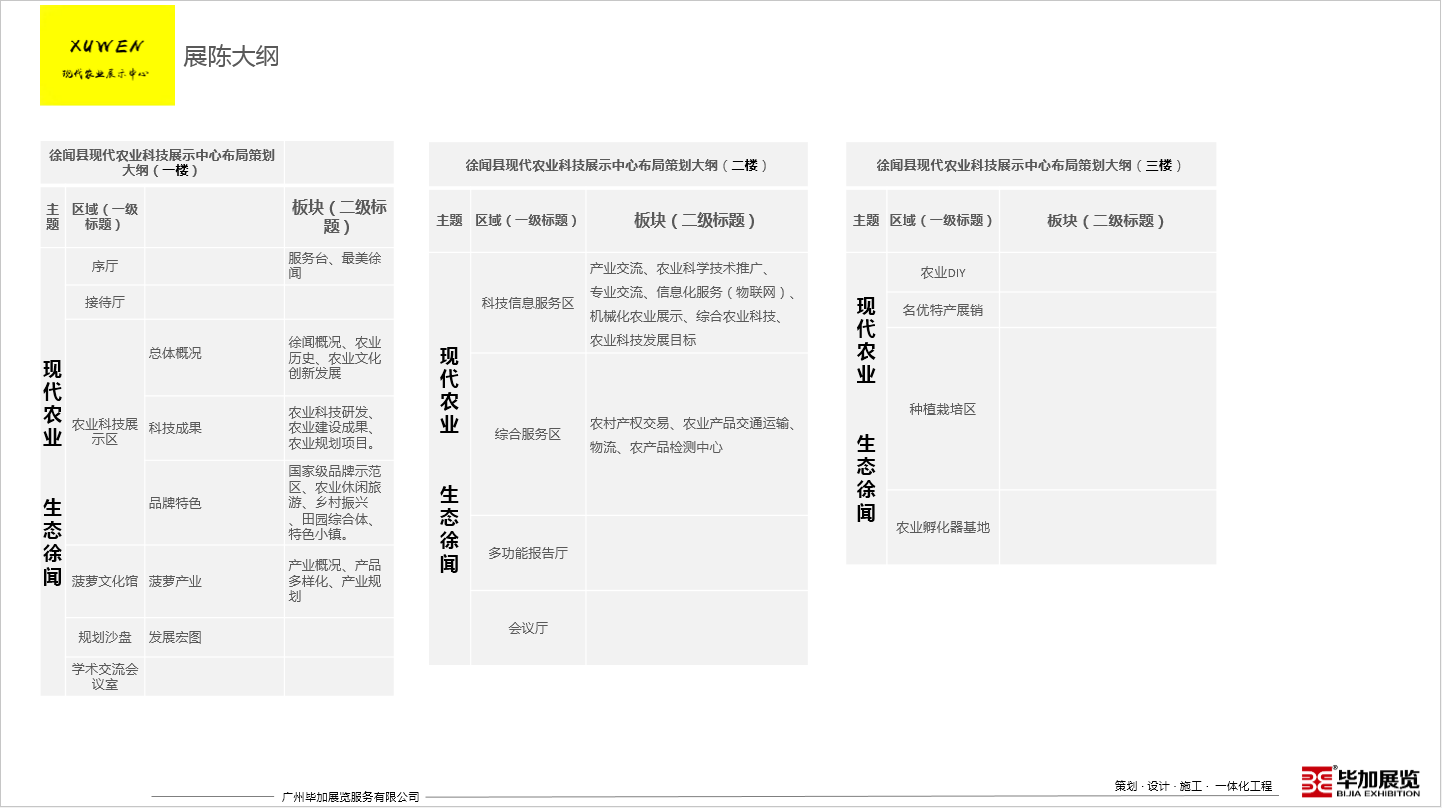Screen dimensions: 1442x808
Task: Select the 菠萝文化馆 cell
Action: (x=105, y=581)
